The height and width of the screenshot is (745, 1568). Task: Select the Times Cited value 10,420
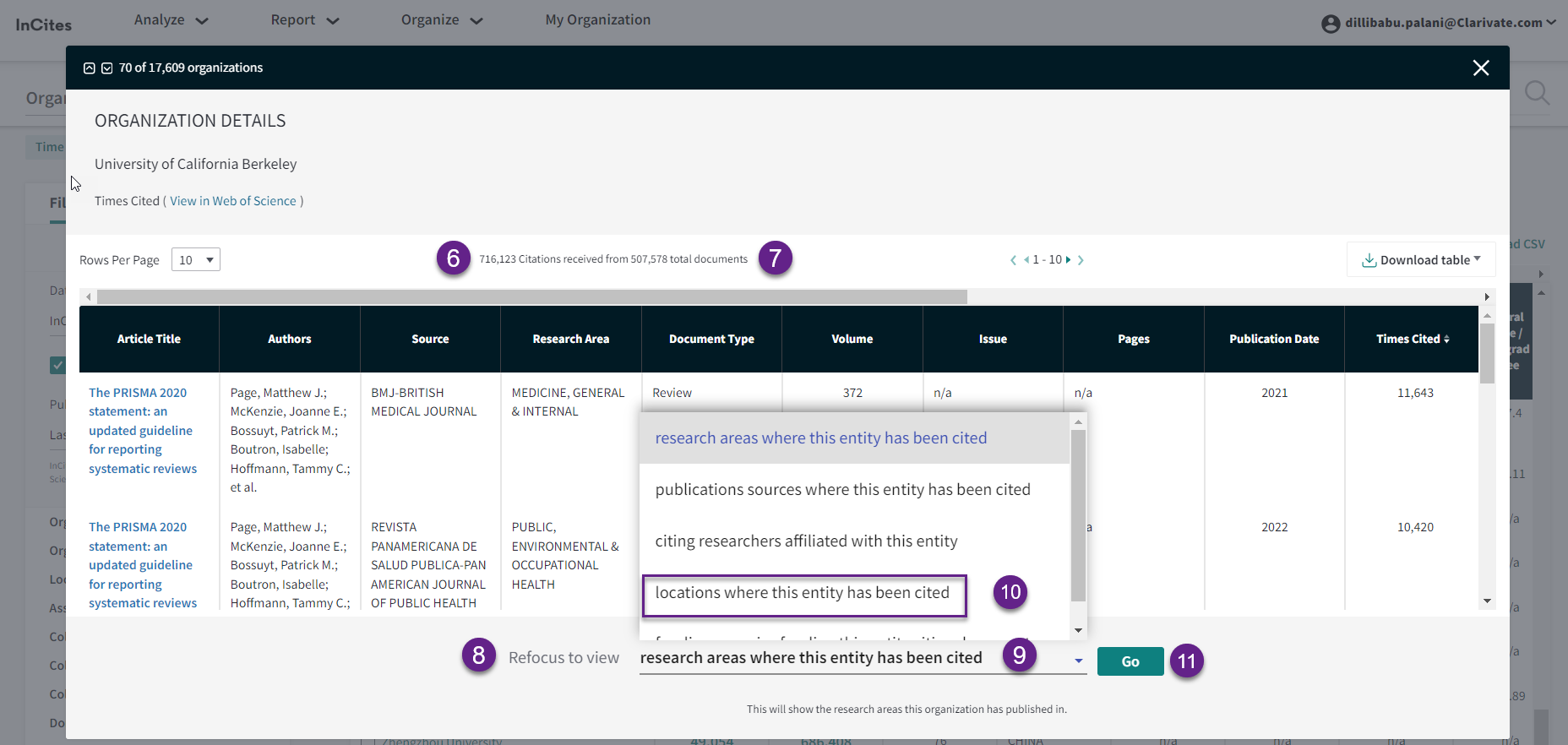point(1415,527)
